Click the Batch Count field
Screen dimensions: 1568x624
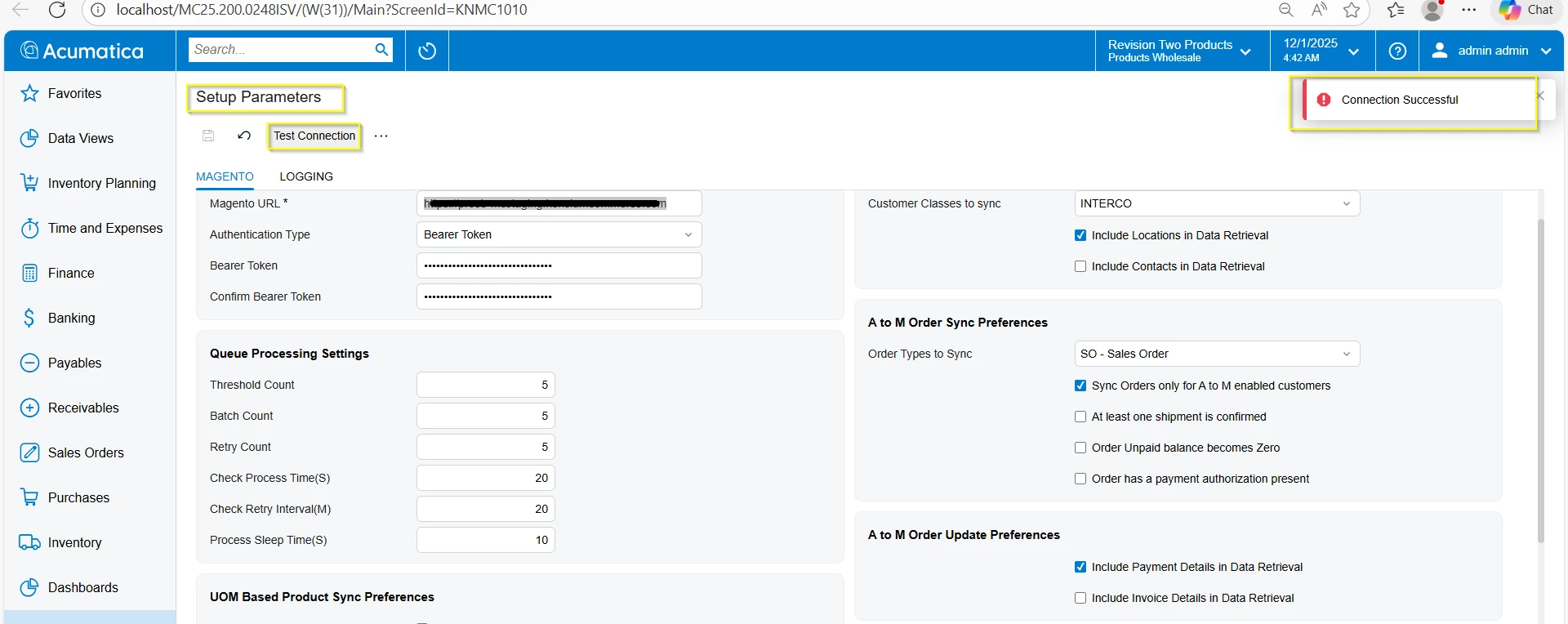tap(486, 416)
